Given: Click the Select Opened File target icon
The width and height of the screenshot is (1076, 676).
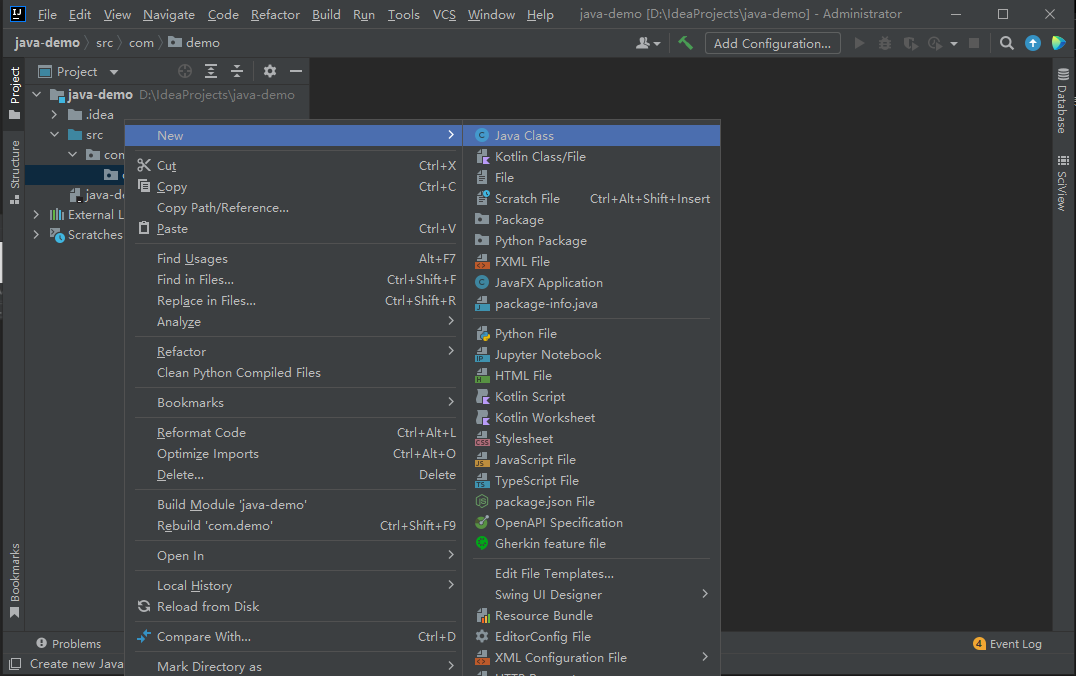Looking at the screenshot, I should tap(185, 71).
